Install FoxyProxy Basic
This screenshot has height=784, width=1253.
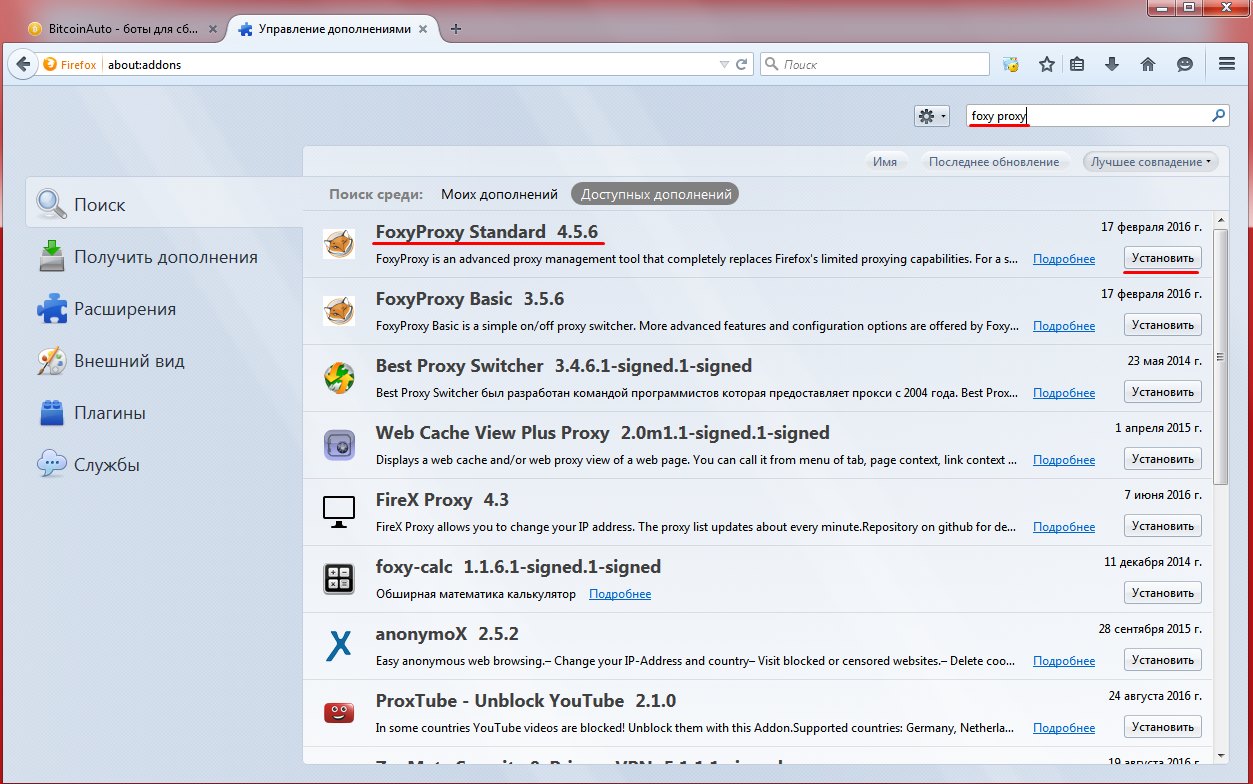(1163, 325)
